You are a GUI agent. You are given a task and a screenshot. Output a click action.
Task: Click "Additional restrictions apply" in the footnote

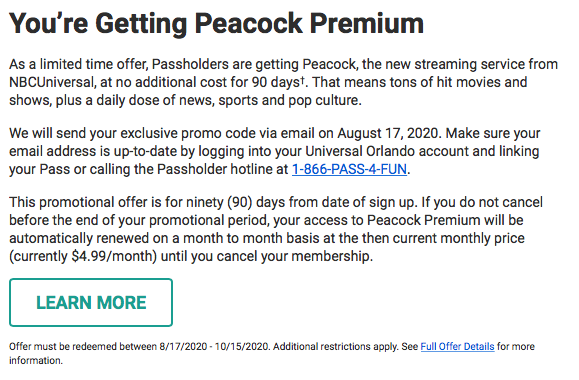335,347
